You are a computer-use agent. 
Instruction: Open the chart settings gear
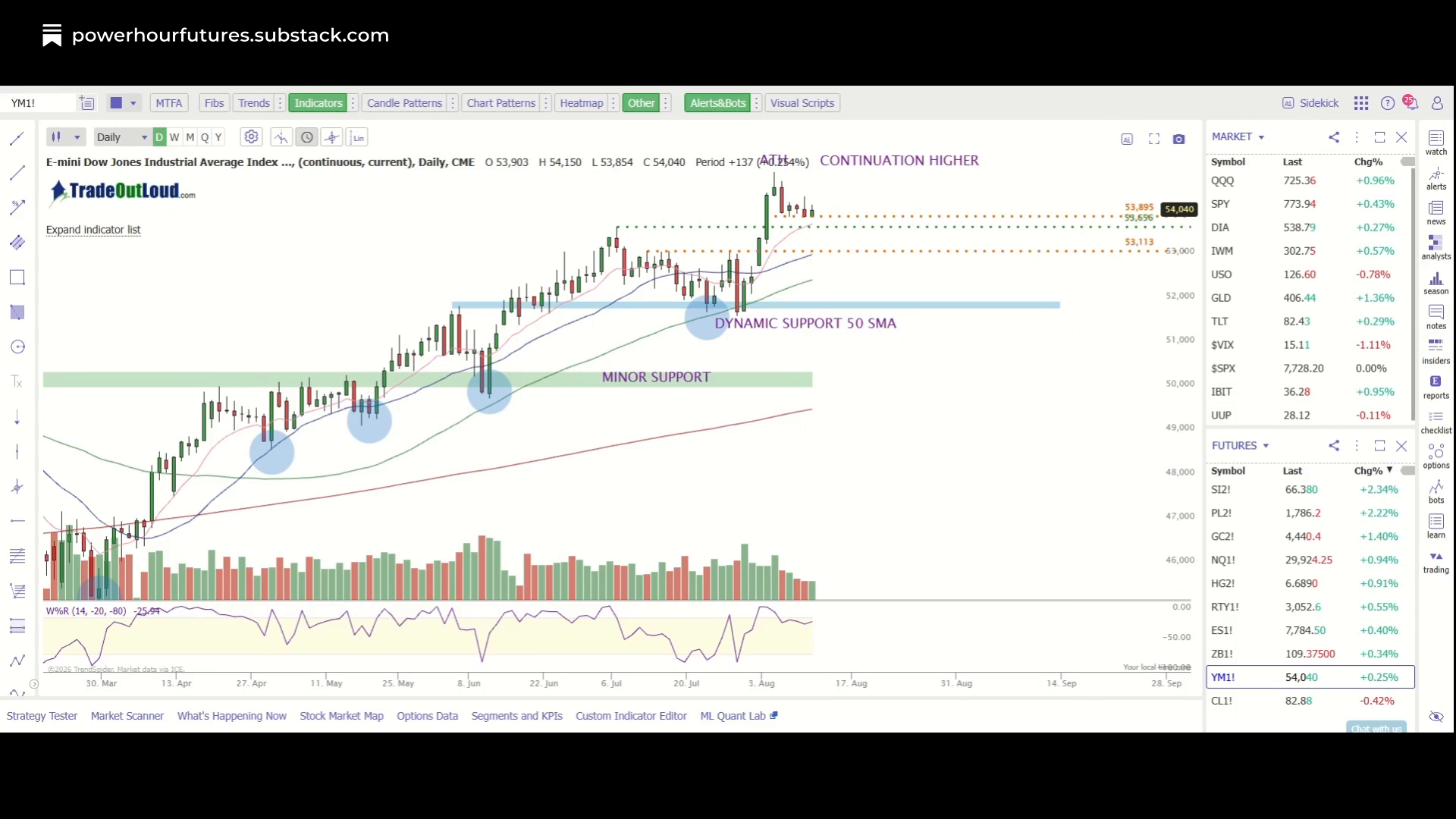[251, 137]
